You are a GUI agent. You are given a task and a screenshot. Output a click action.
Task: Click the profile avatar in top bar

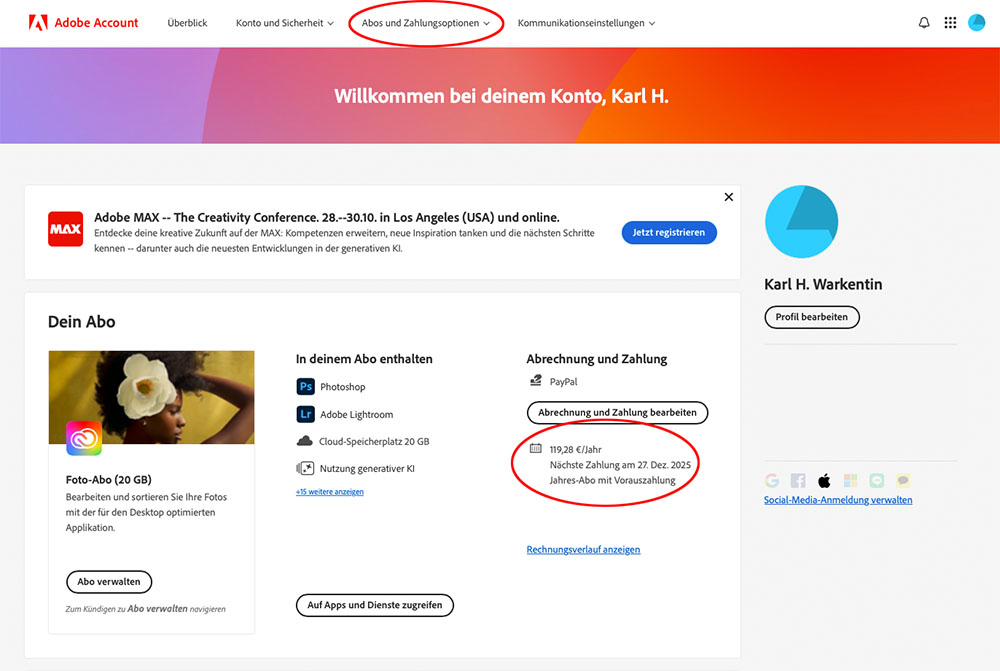(977, 23)
